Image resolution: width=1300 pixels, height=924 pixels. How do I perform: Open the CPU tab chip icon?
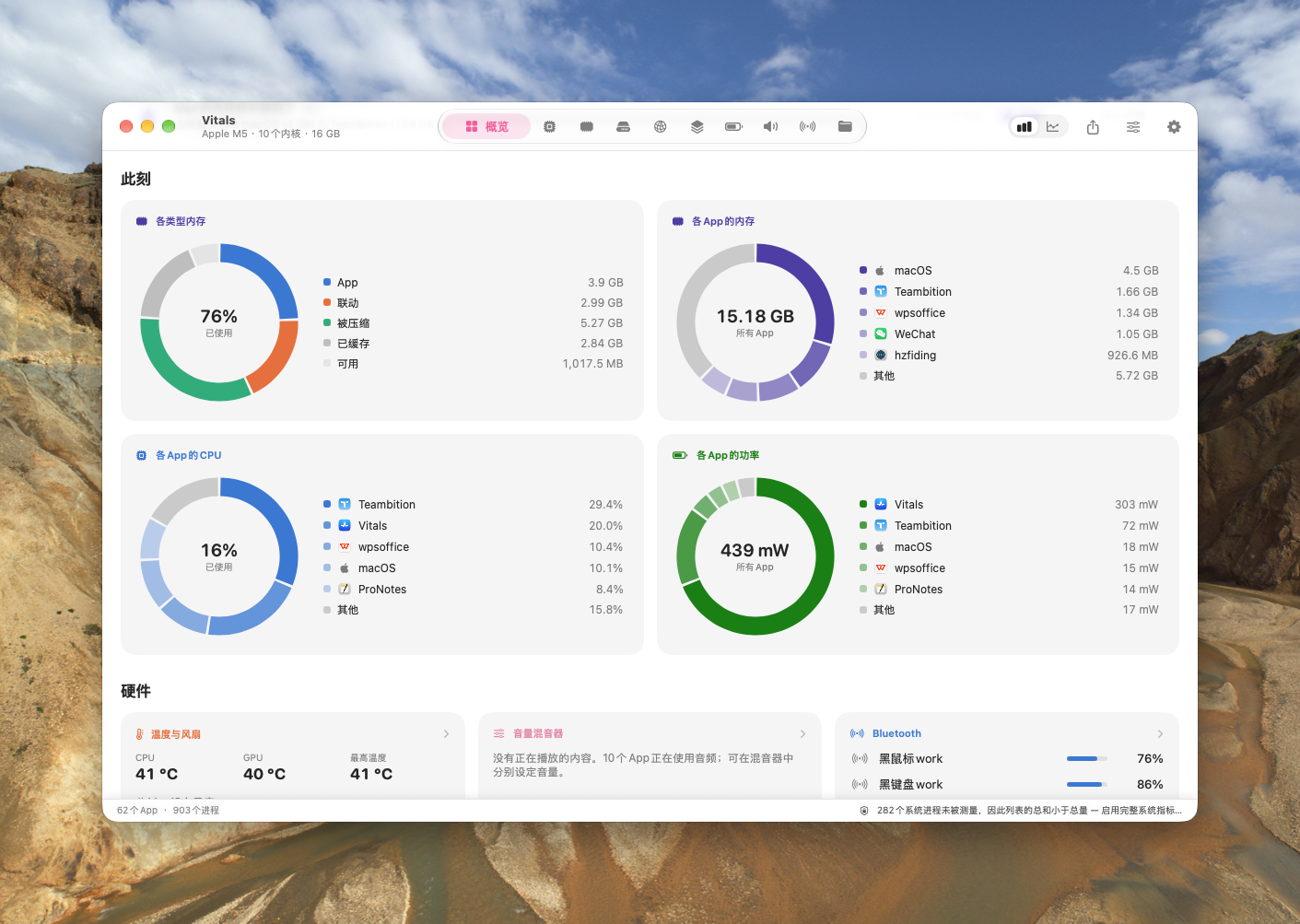pos(550,127)
